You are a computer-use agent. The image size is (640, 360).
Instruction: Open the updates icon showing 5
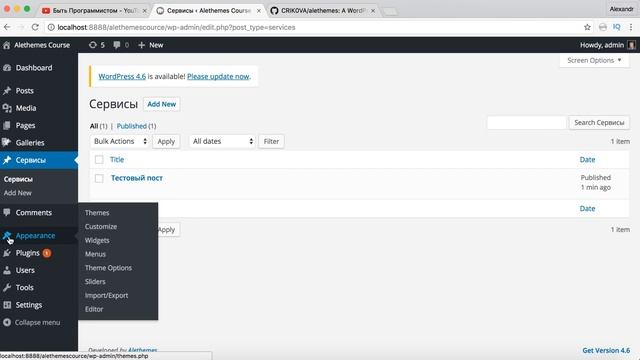[97, 45]
